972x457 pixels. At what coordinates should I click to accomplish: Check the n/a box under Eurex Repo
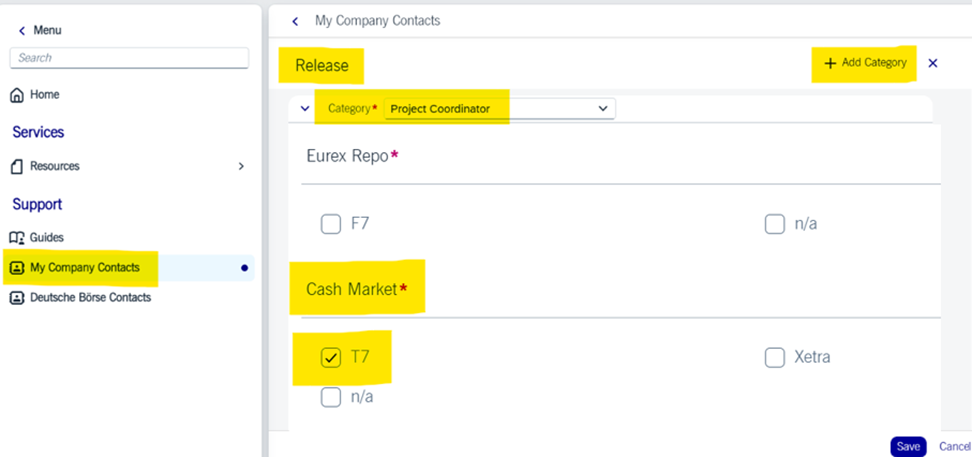click(775, 224)
